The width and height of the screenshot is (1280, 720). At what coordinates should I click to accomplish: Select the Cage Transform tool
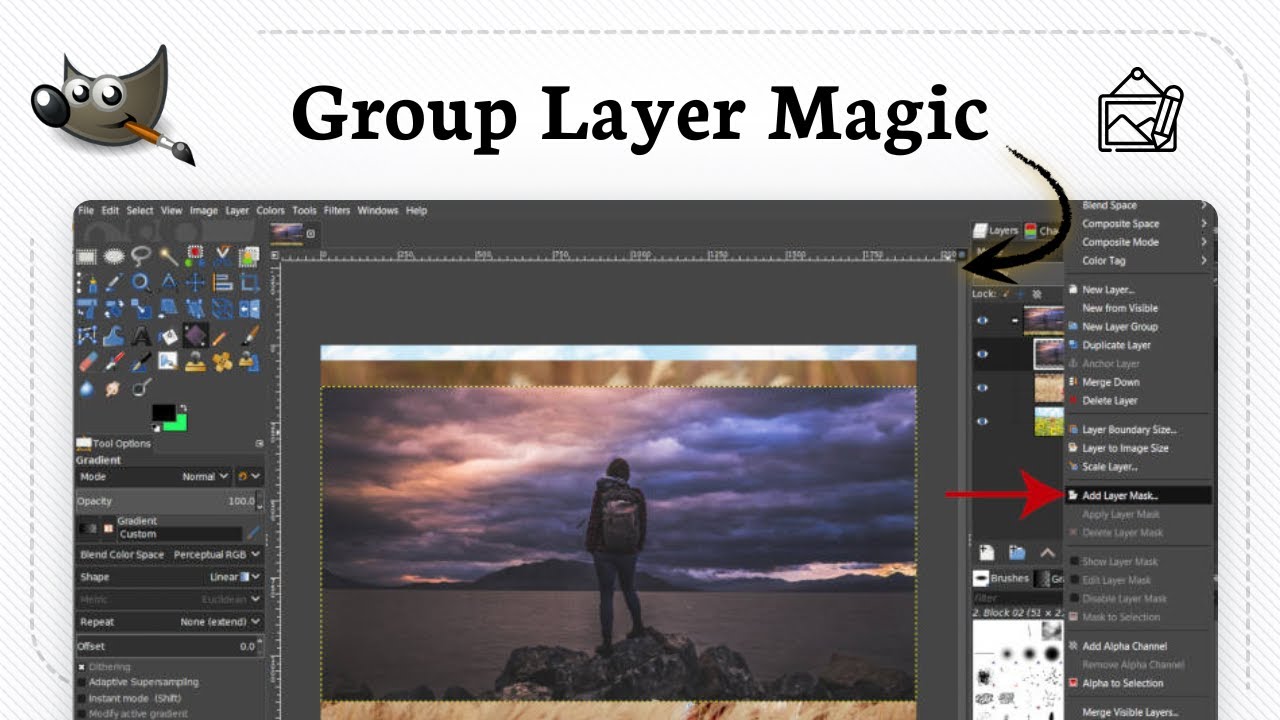coord(87,335)
